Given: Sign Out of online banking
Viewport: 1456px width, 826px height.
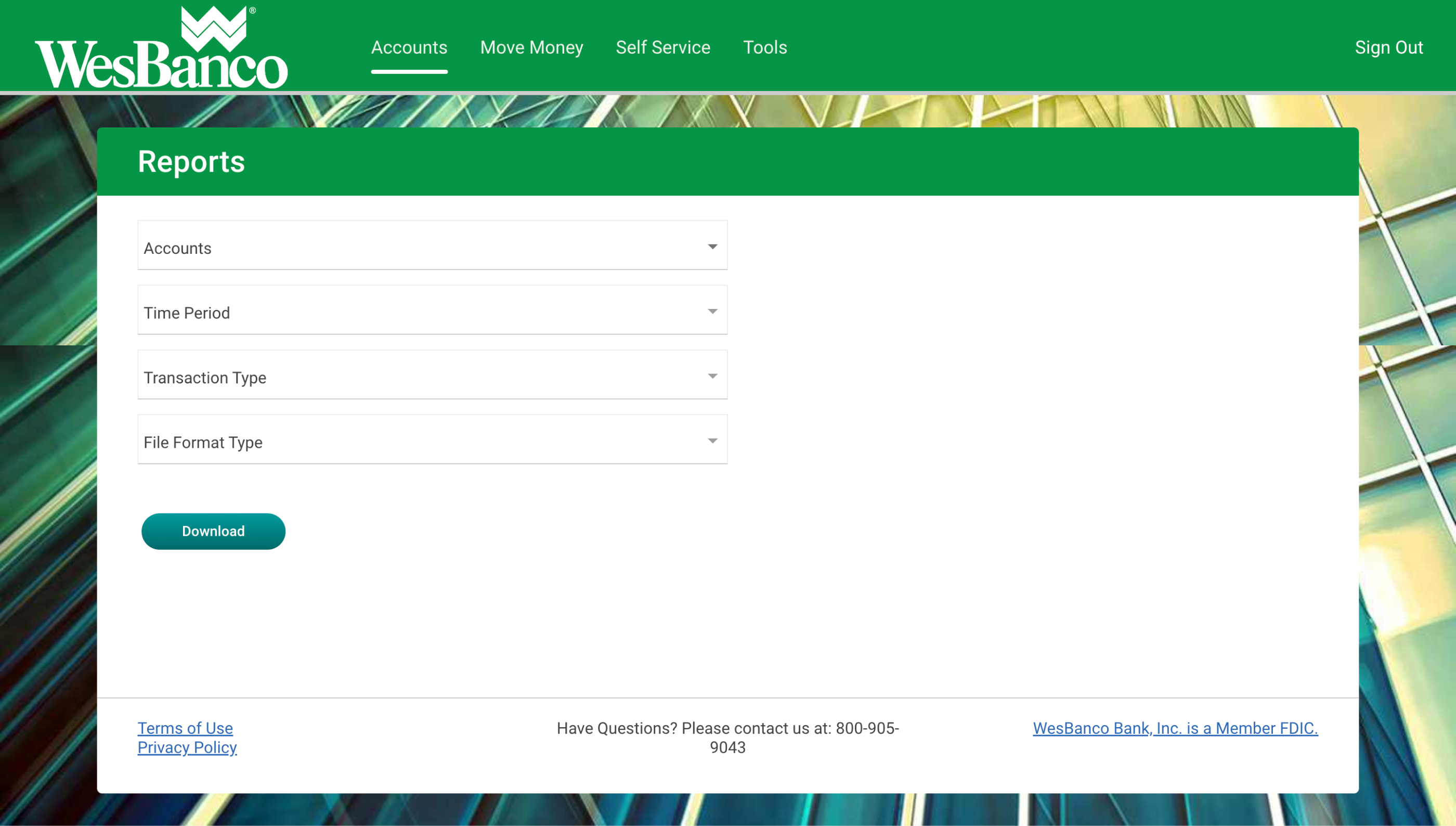Looking at the screenshot, I should pyautogui.click(x=1388, y=47).
